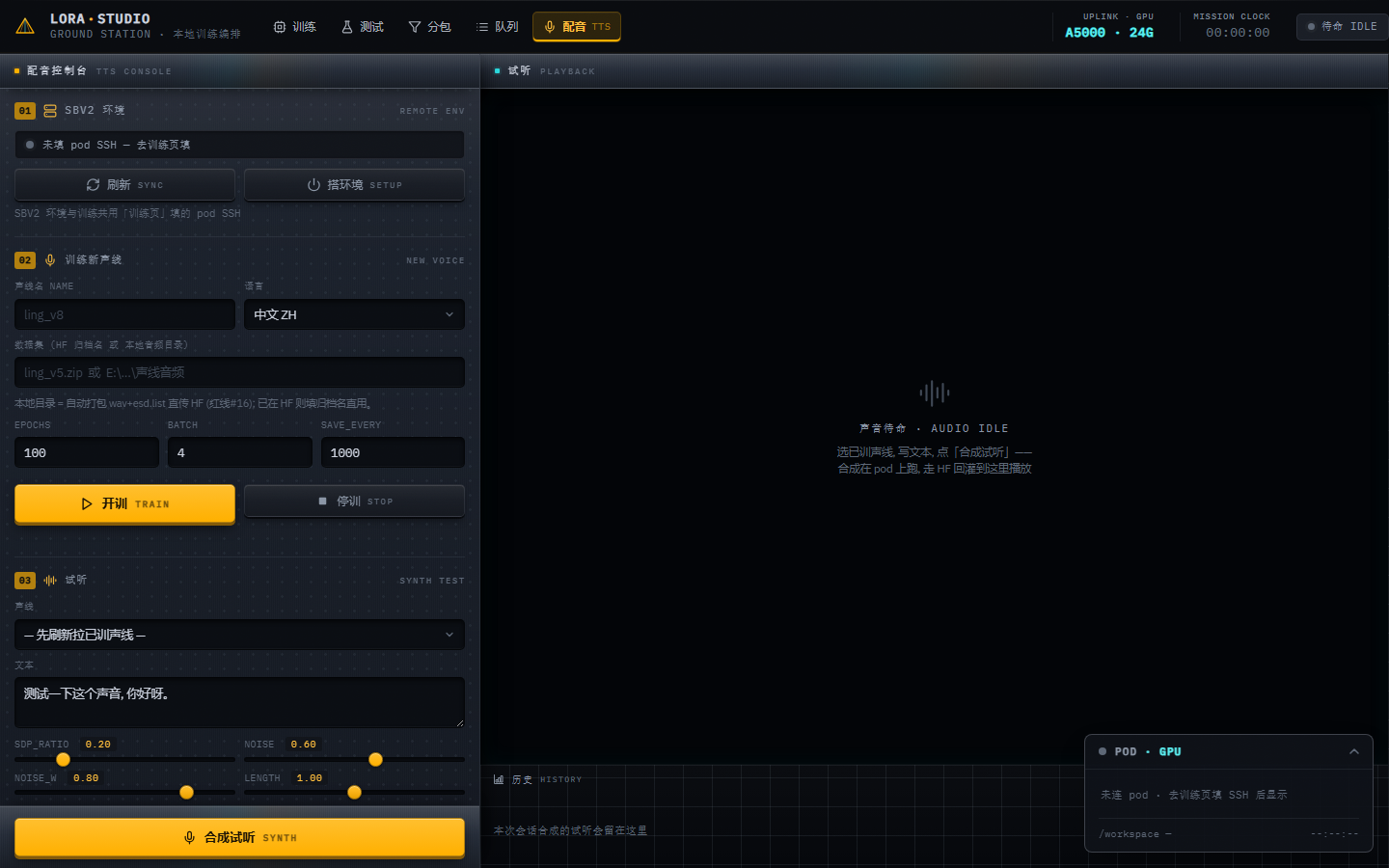Image resolution: width=1389 pixels, height=868 pixels.
Task: Adjust the LENGTH slider handle
Action: (x=354, y=793)
